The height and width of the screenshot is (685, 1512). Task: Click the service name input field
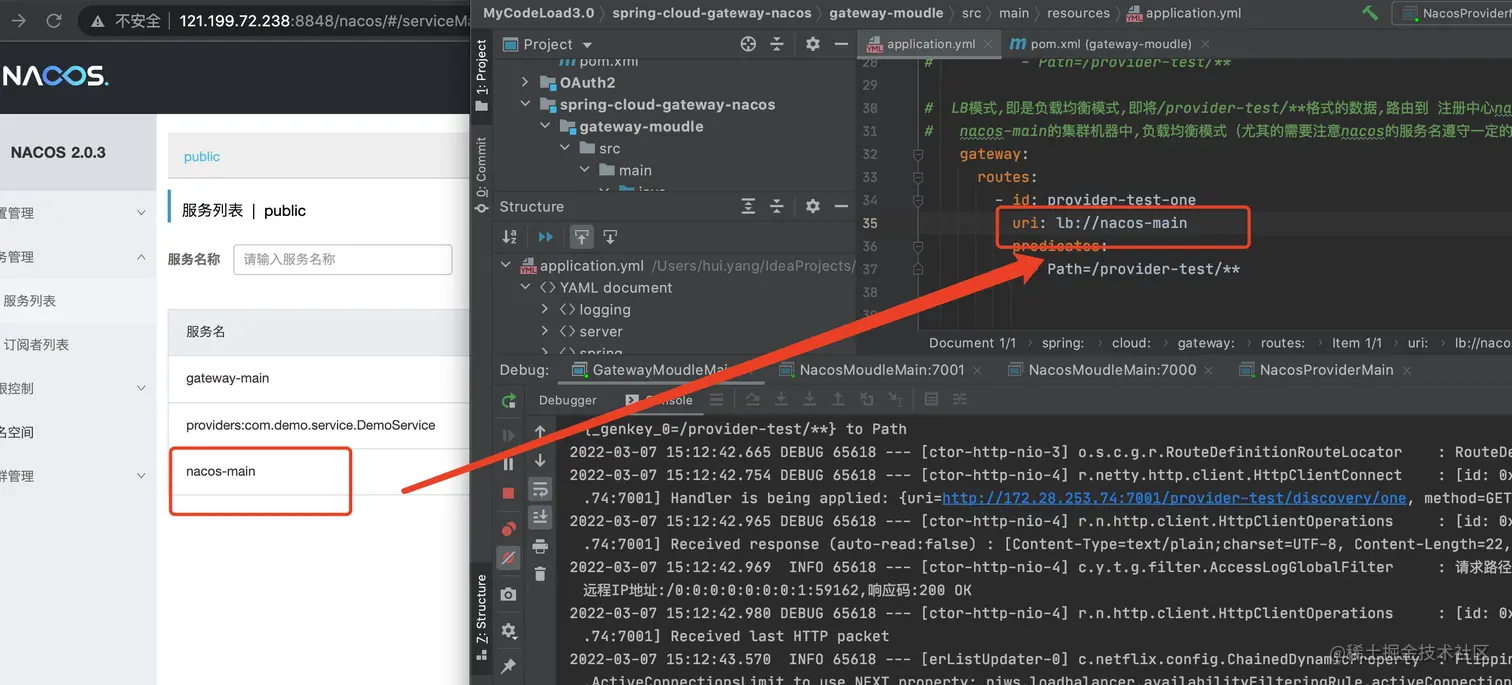pyautogui.click(x=343, y=259)
